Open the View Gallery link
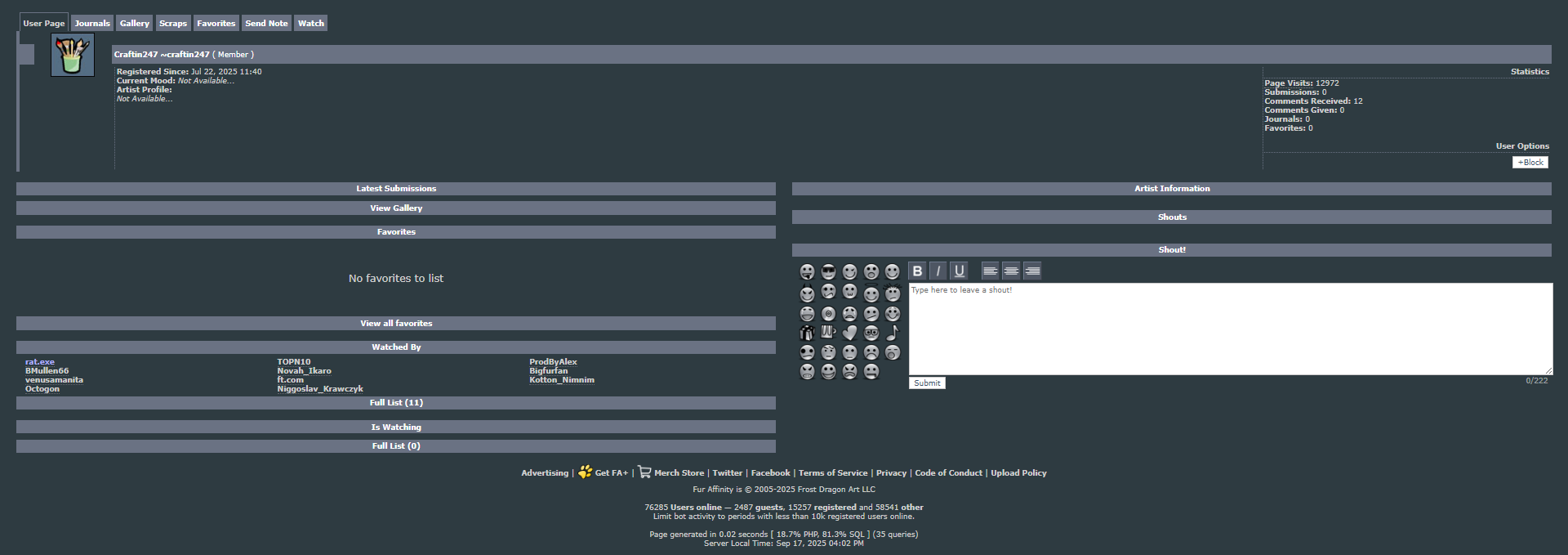 (x=396, y=208)
